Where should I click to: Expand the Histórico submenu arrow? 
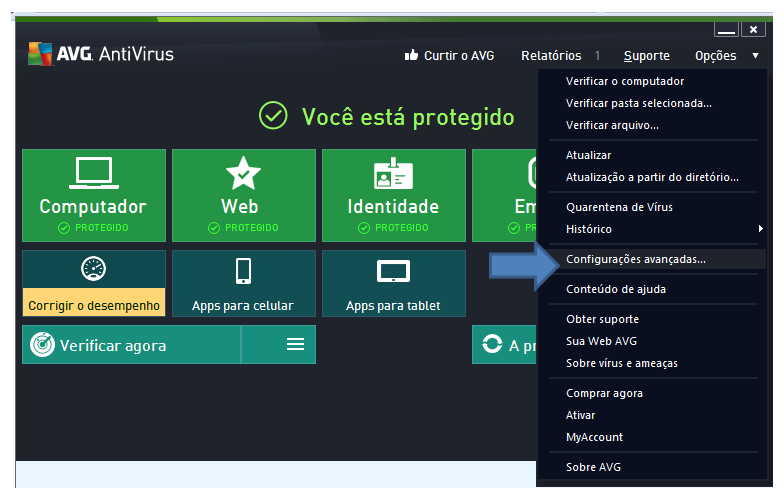tap(760, 228)
